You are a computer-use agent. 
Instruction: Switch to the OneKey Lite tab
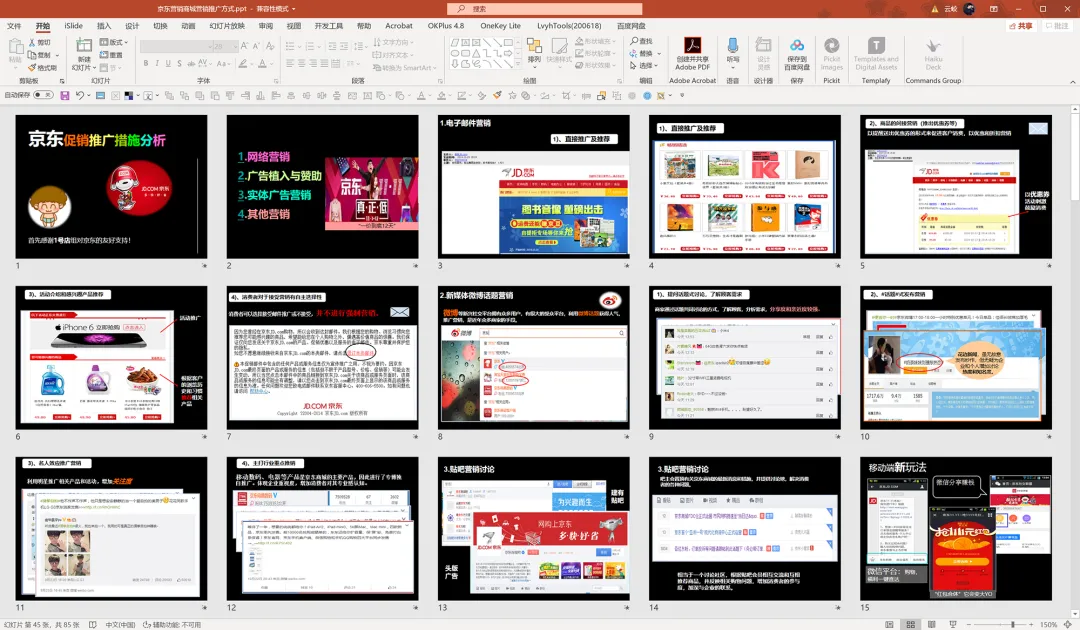click(x=501, y=26)
